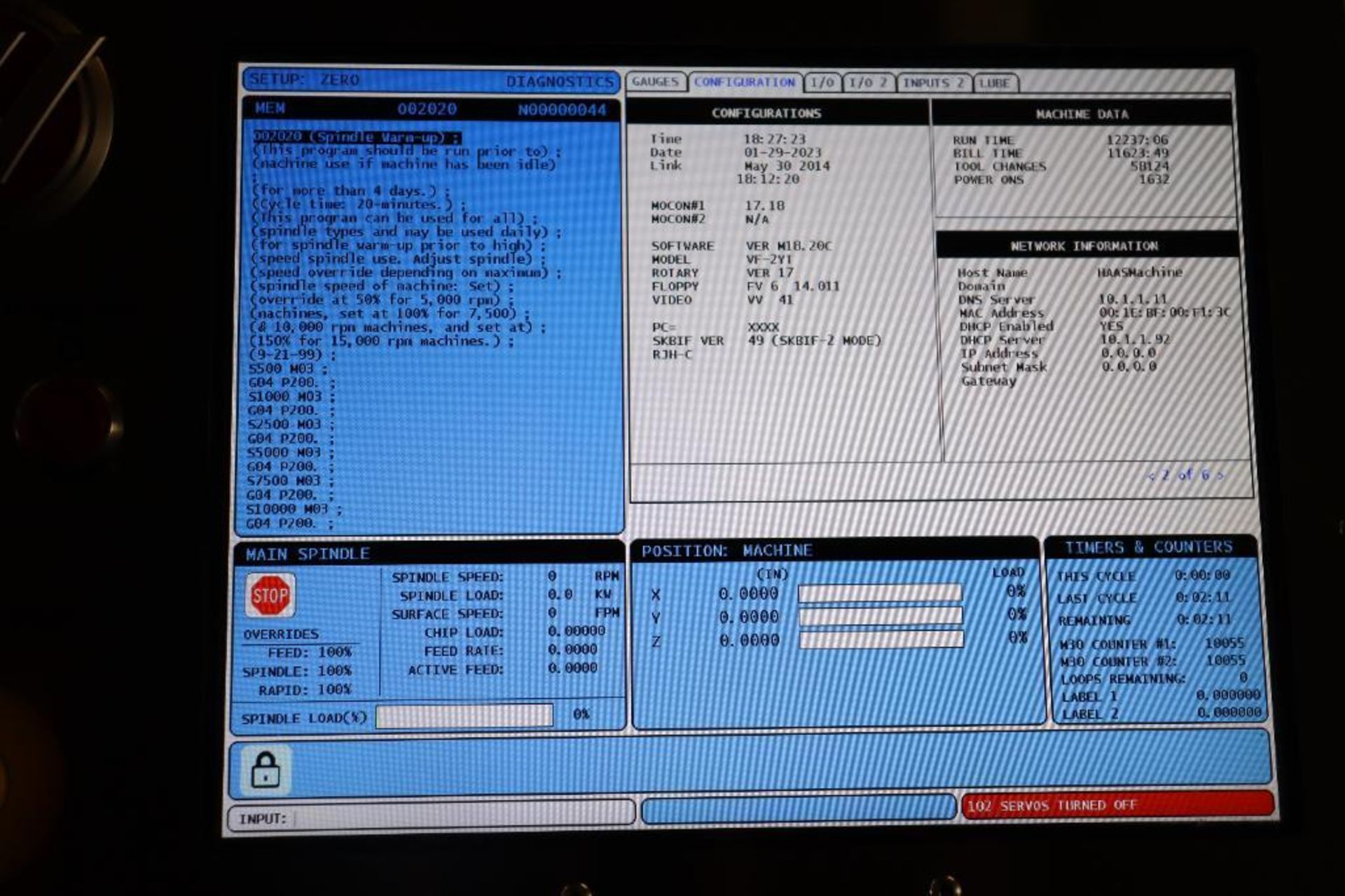1345x896 pixels.
Task: Open the GAUGES tab
Action: (x=656, y=82)
